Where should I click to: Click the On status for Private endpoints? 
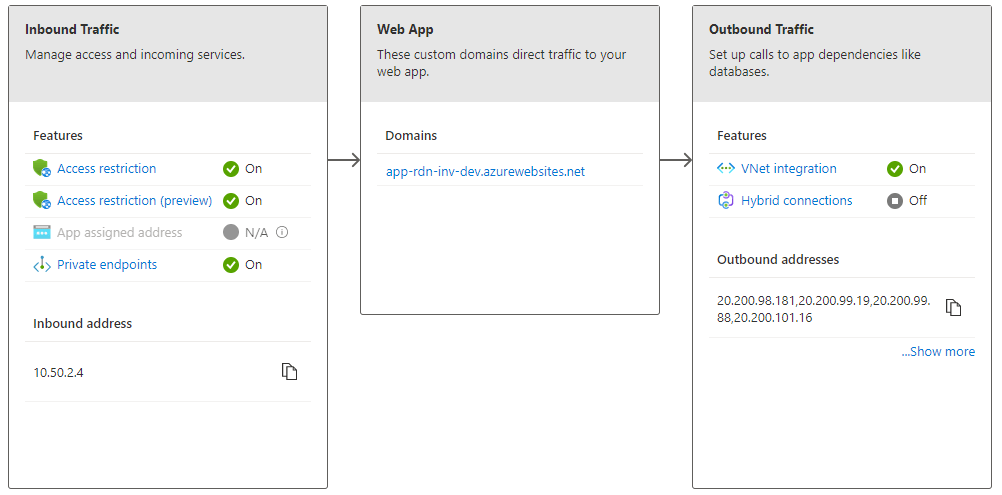[x=243, y=265]
